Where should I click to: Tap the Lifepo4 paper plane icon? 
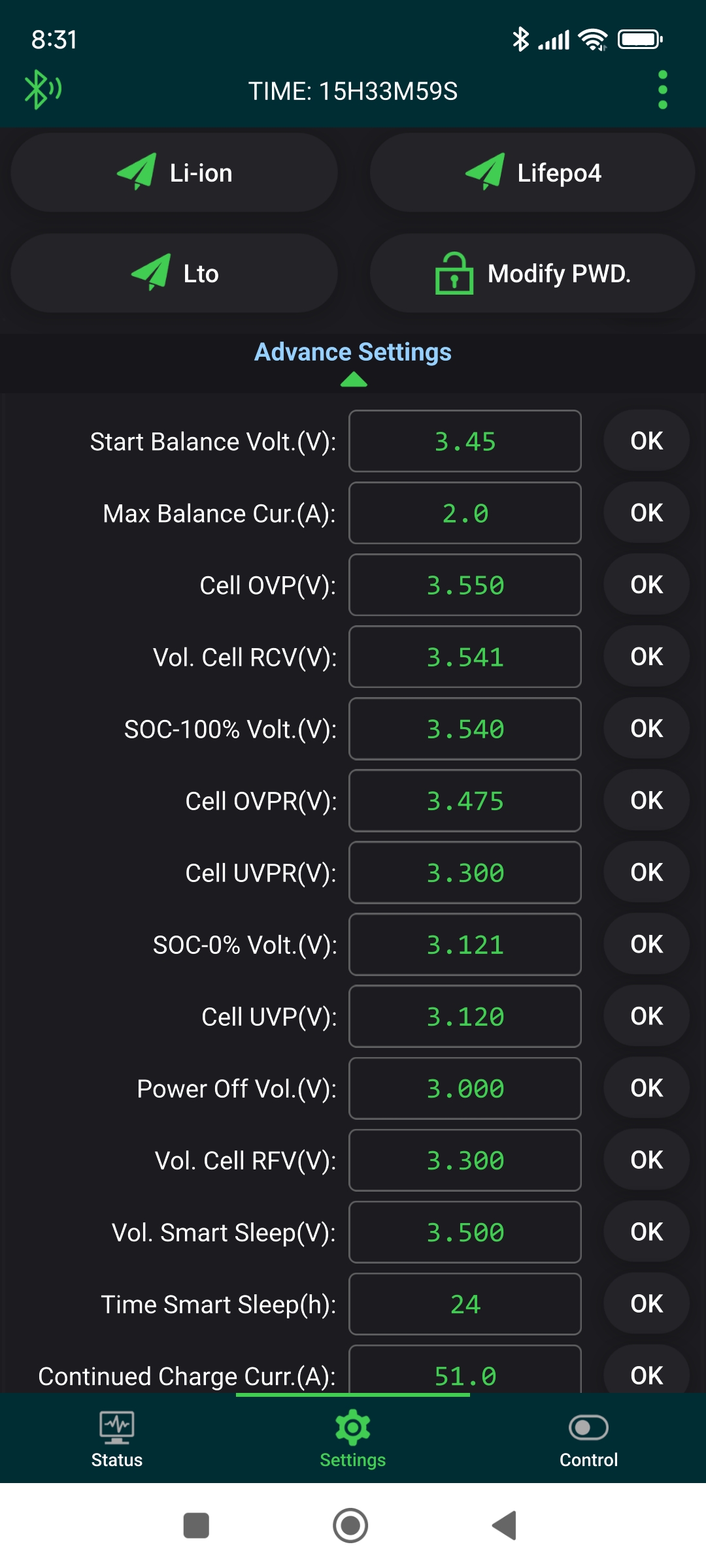click(485, 172)
